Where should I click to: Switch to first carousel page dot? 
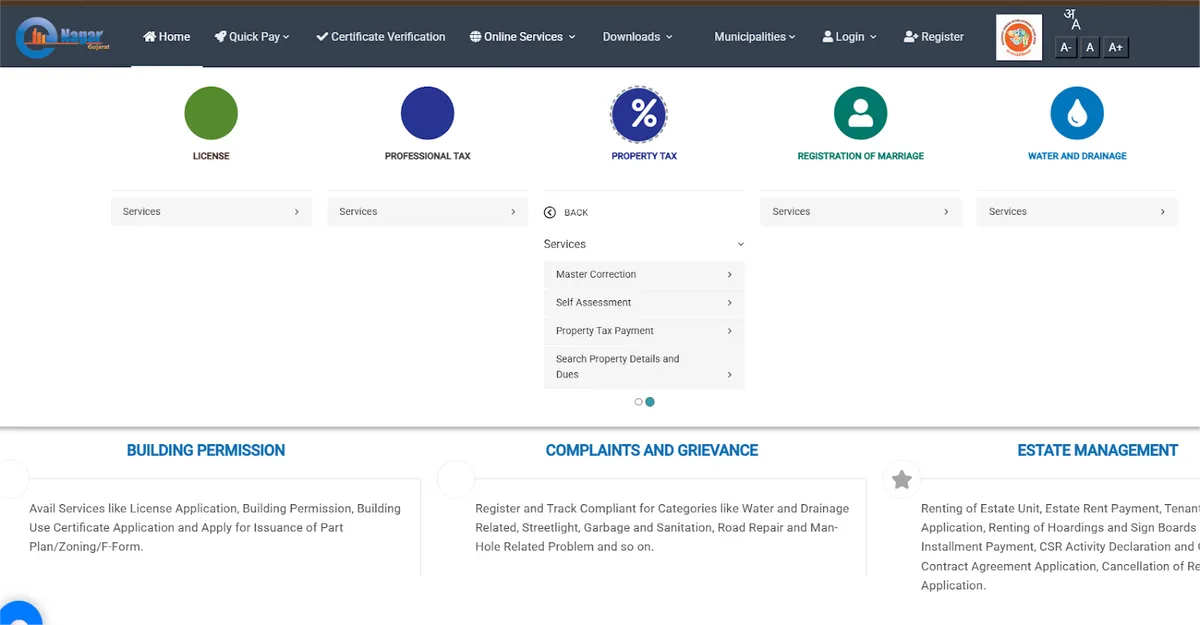click(639, 402)
